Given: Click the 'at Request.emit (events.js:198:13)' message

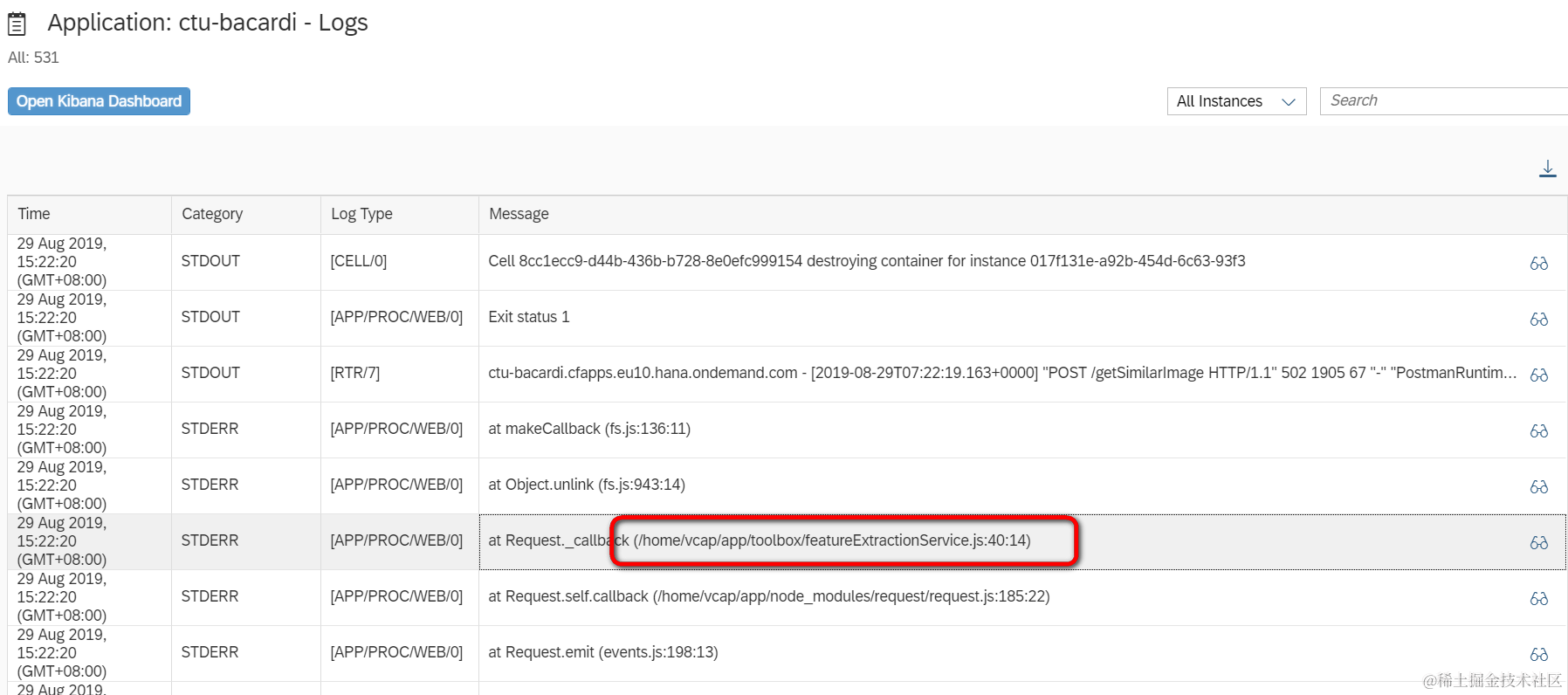Looking at the screenshot, I should tap(603, 652).
